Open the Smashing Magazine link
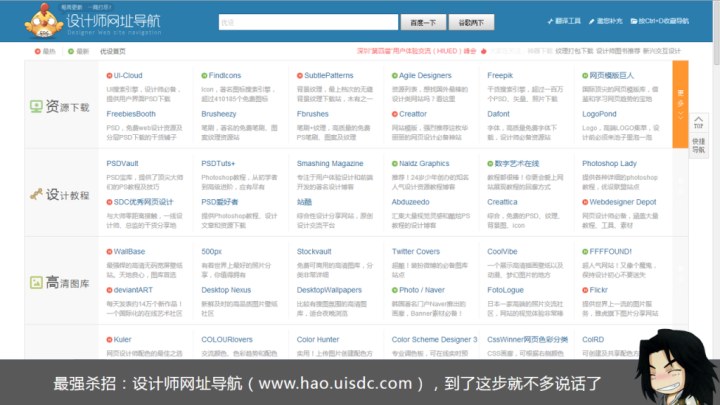720x405 pixels. click(330, 163)
